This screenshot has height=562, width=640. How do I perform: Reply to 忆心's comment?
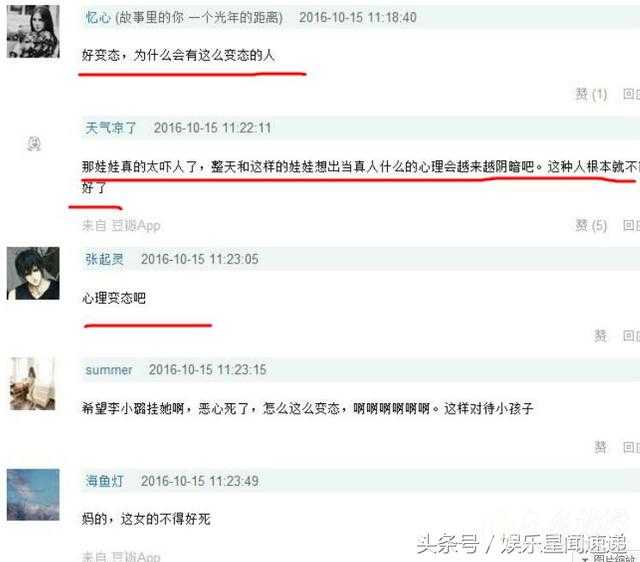click(631, 94)
